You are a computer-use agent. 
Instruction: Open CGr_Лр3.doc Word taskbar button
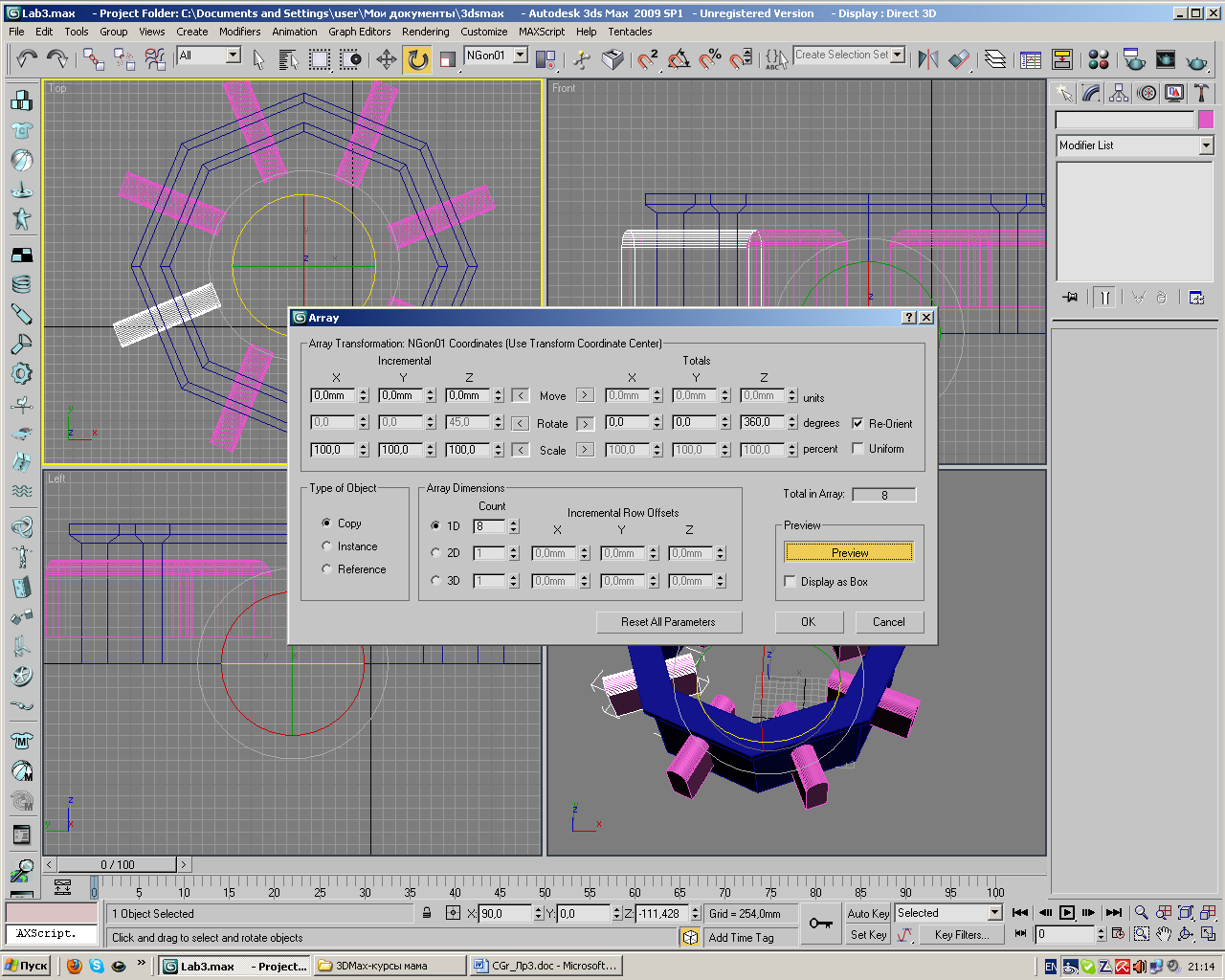coord(546,966)
